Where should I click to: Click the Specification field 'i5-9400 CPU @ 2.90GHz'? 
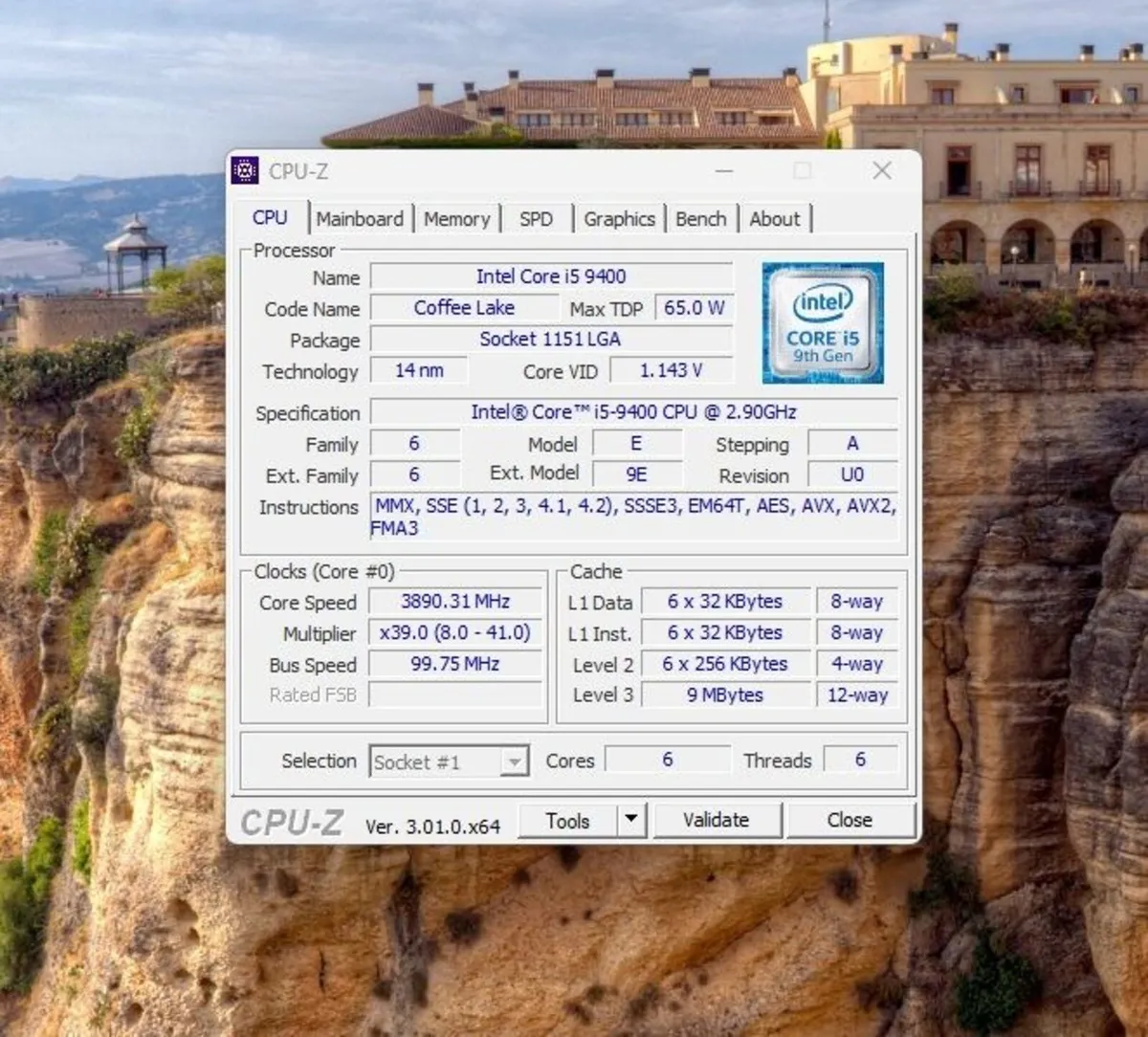pos(633,412)
